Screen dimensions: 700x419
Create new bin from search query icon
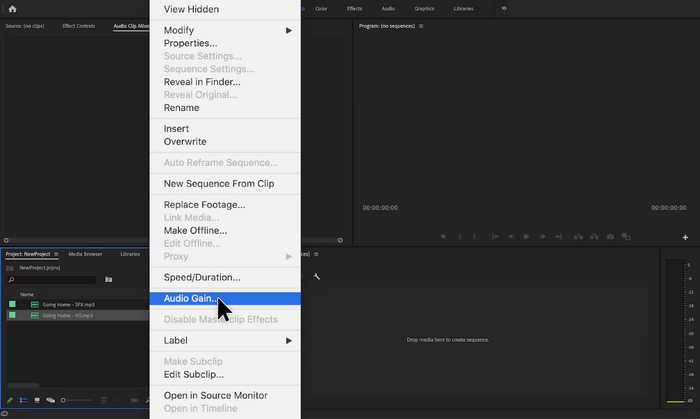pos(108,279)
